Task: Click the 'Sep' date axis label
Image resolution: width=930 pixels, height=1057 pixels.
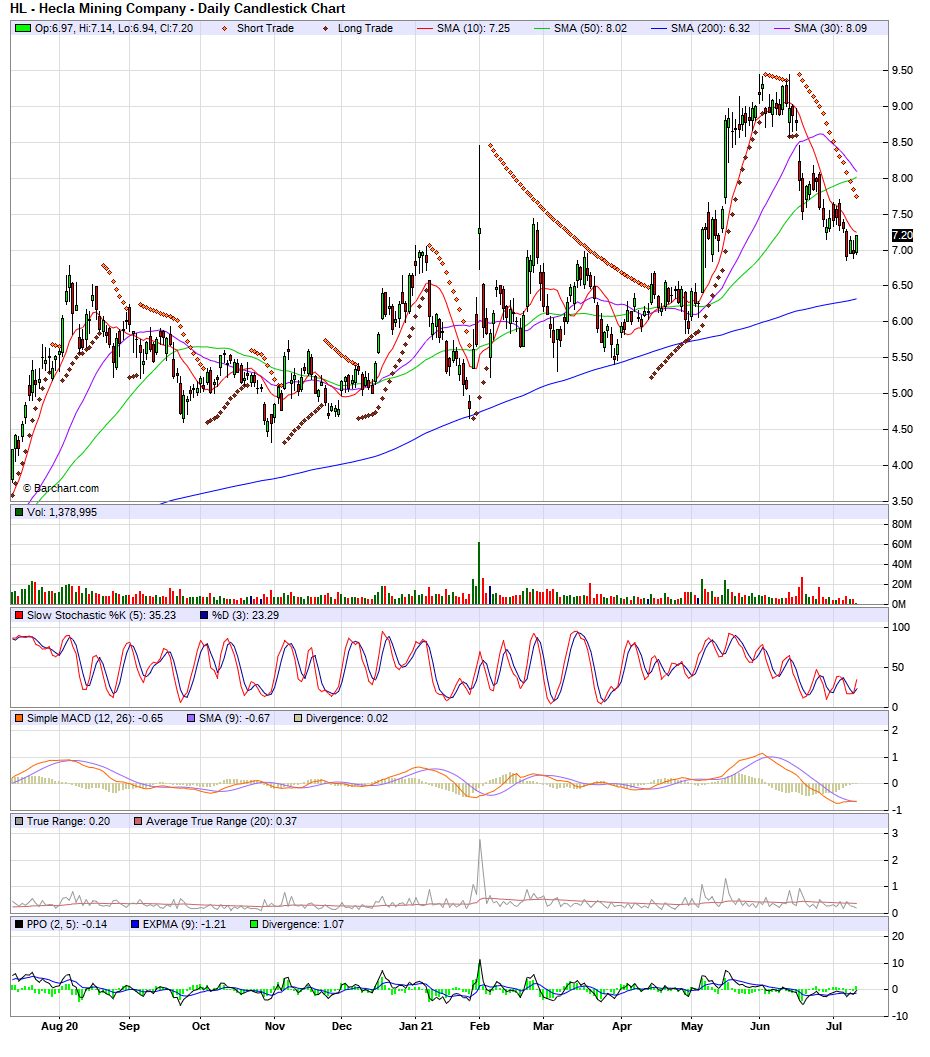Action: click(129, 1027)
